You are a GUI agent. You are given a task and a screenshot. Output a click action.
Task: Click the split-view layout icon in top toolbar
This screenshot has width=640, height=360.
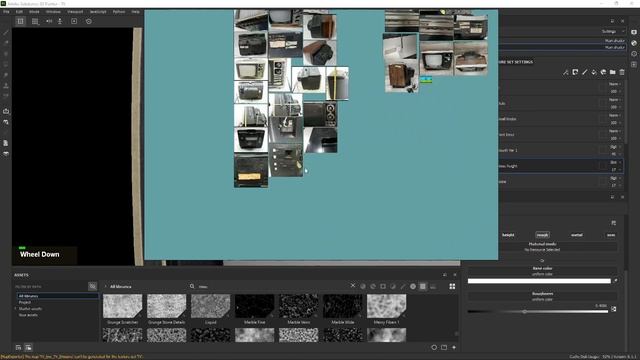(x=20, y=21)
